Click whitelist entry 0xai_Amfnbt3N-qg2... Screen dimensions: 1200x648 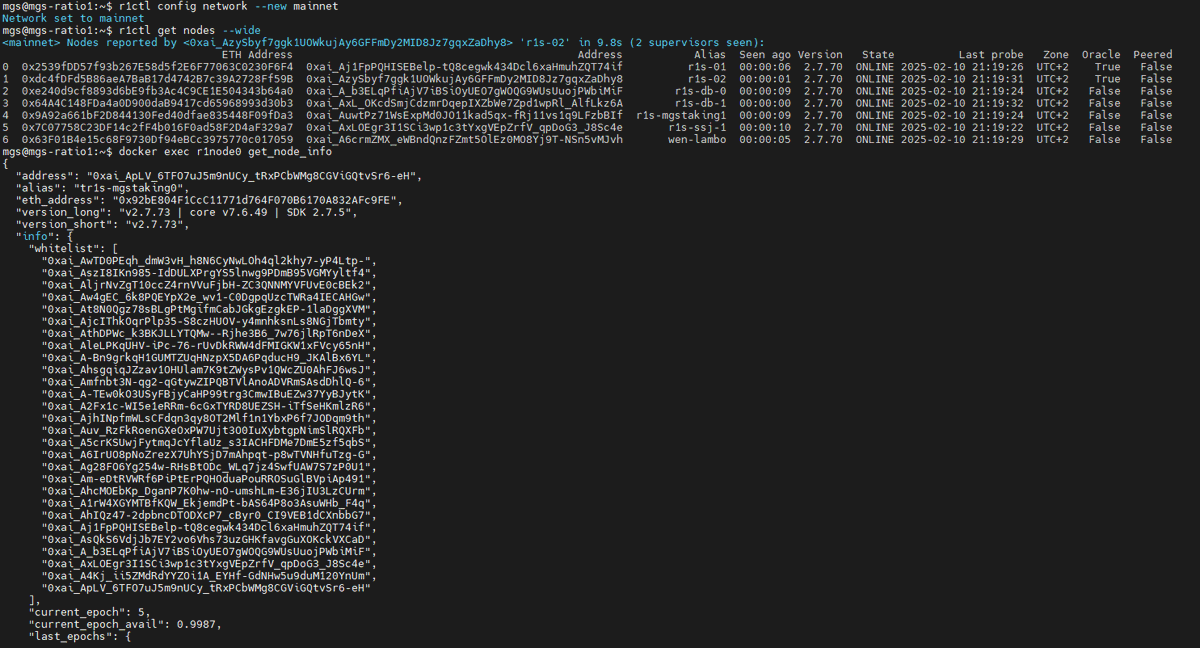[206, 381]
